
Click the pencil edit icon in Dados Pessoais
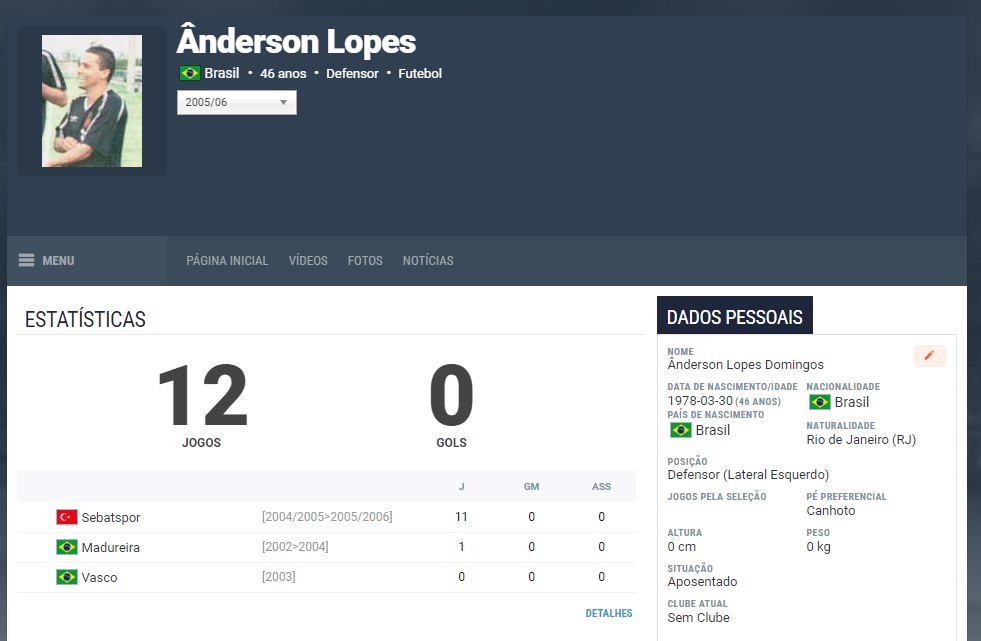click(929, 356)
